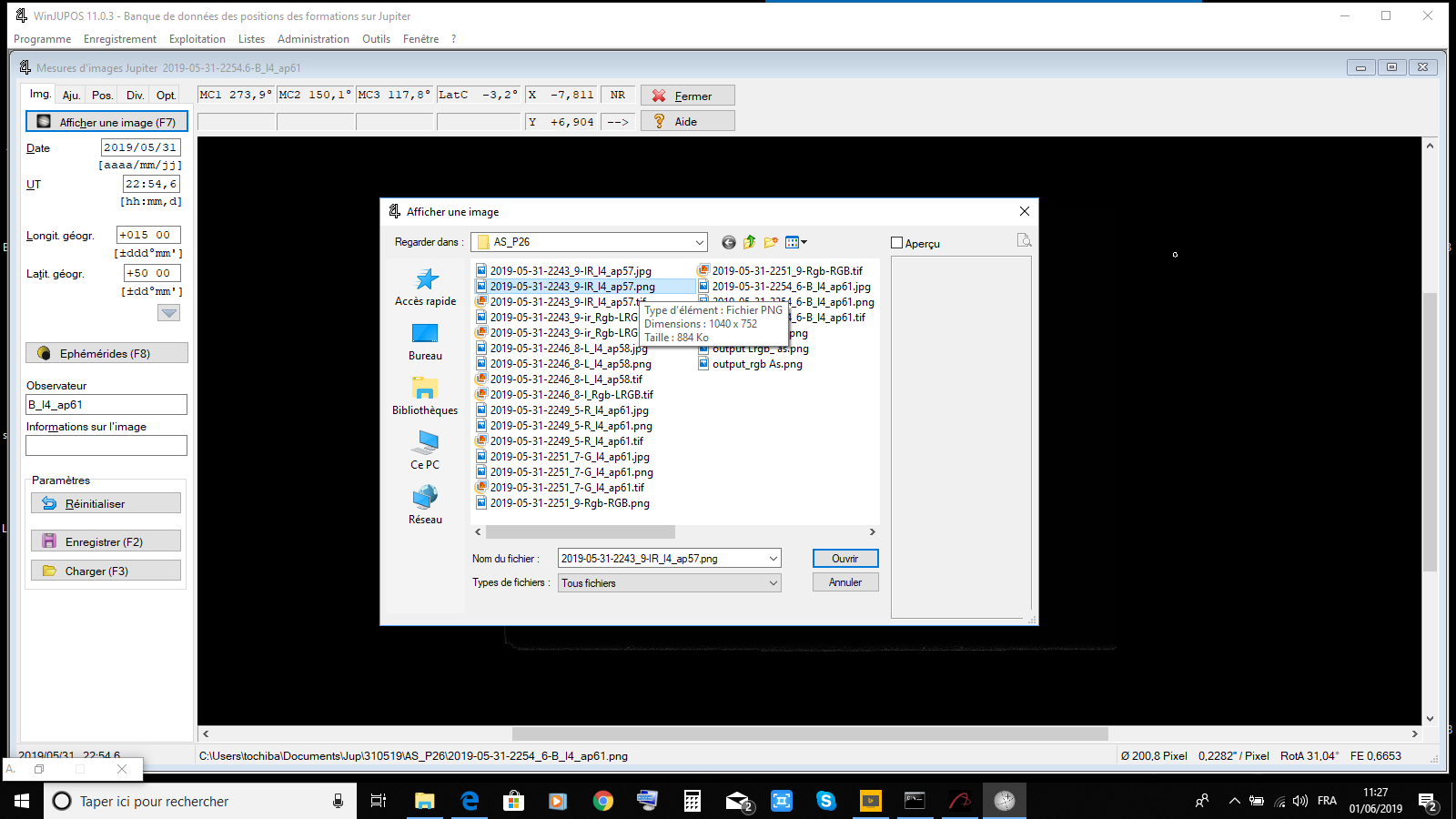Select file 2019-05-31-2243_9-IR_l4_ap57.png
Image resolution: width=1456 pixels, height=819 pixels.
566,287
